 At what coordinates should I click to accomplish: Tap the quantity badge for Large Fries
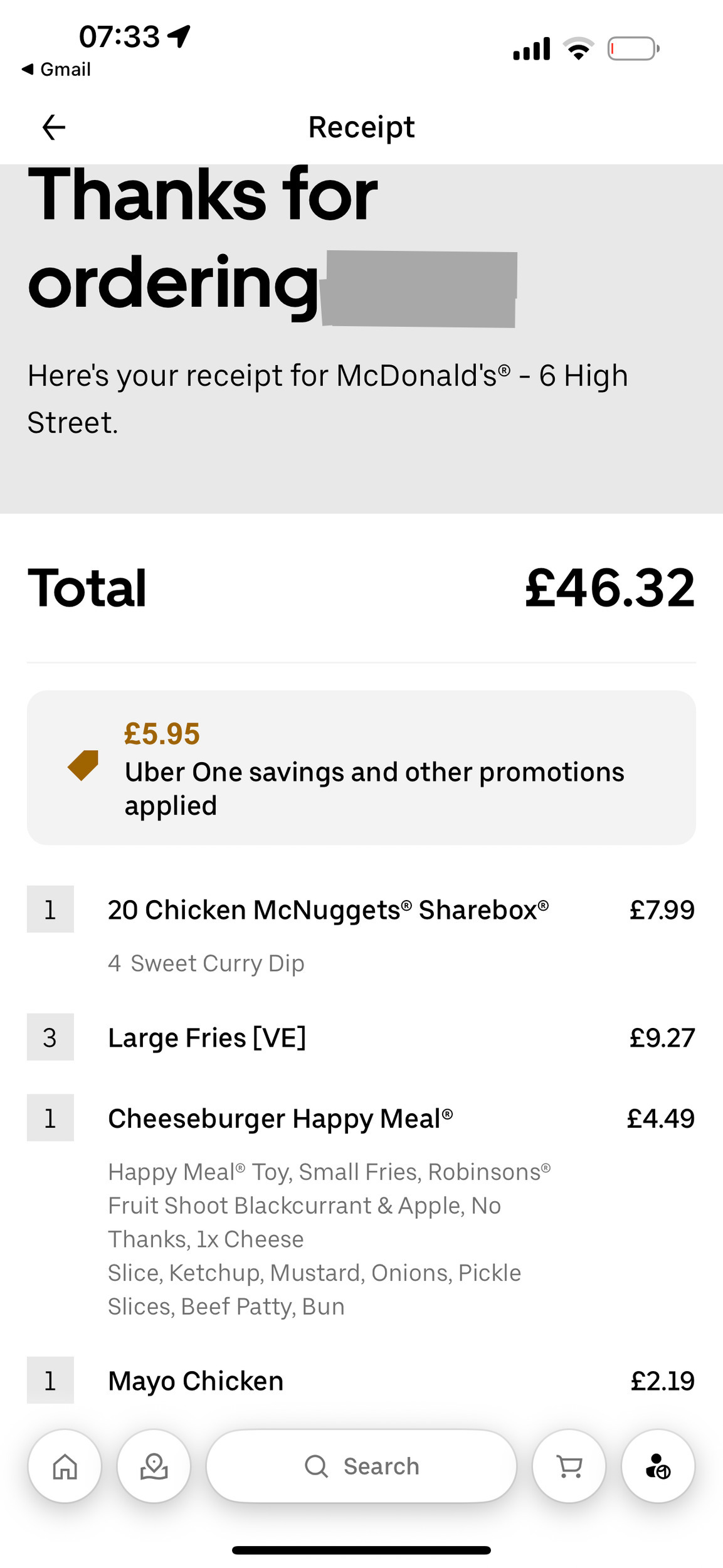tap(50, 1037)
